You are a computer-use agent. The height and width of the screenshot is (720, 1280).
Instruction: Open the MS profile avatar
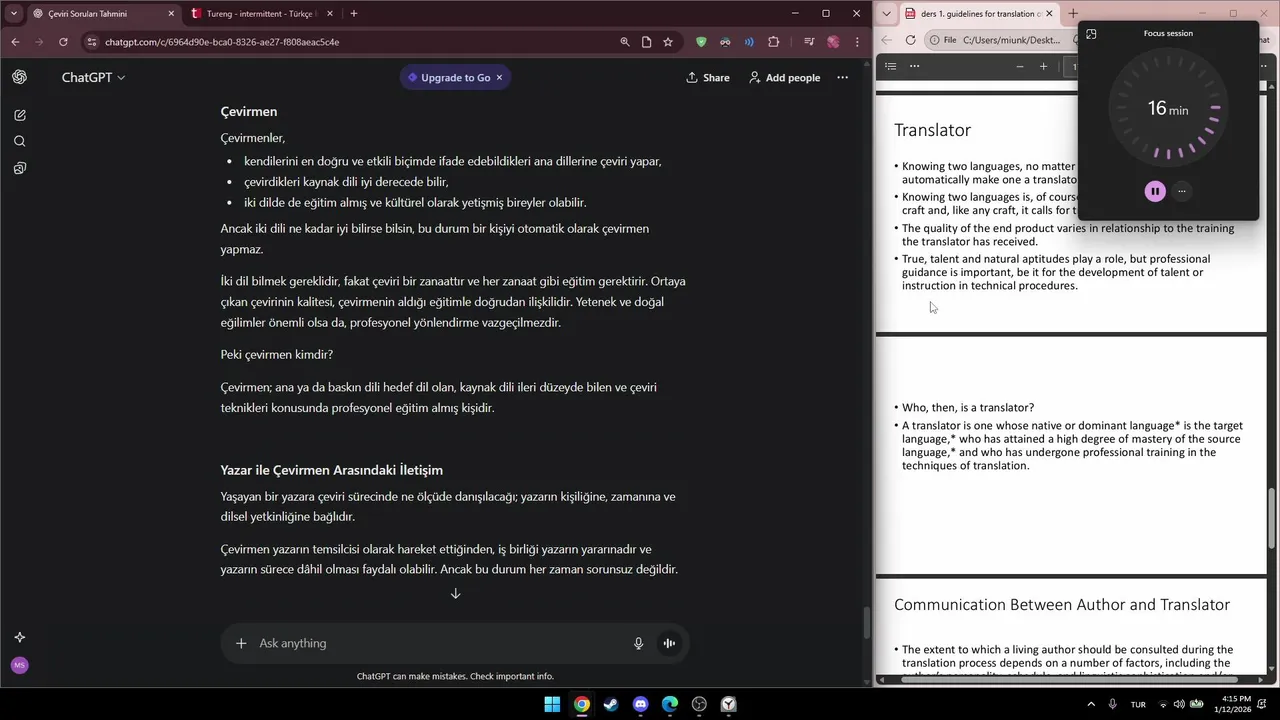[x=20, y=665]
